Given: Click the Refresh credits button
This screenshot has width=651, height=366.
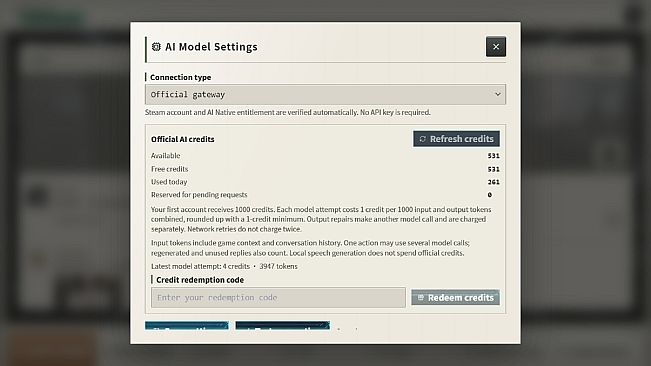Looking at the screenshot, I should click(456, 139).
